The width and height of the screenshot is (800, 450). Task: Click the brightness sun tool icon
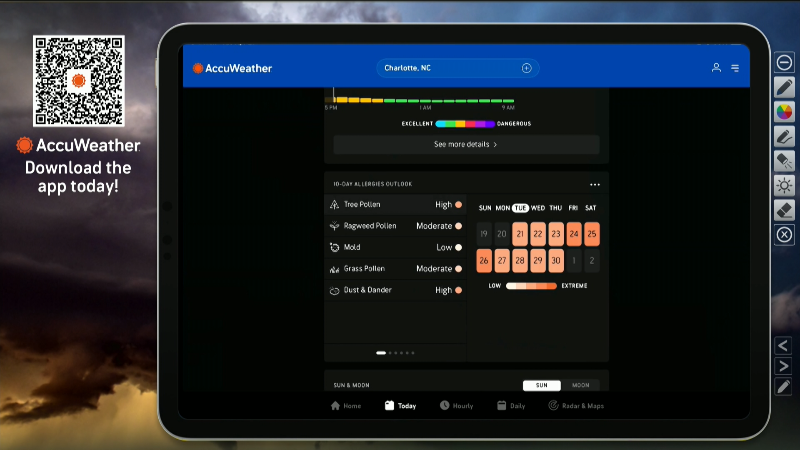785,185
